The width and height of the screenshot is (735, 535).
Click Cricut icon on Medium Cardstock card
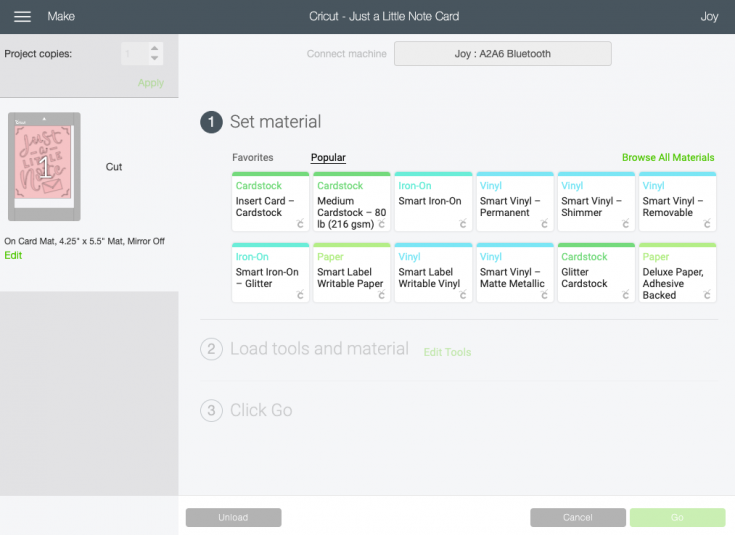click(382, 224)
